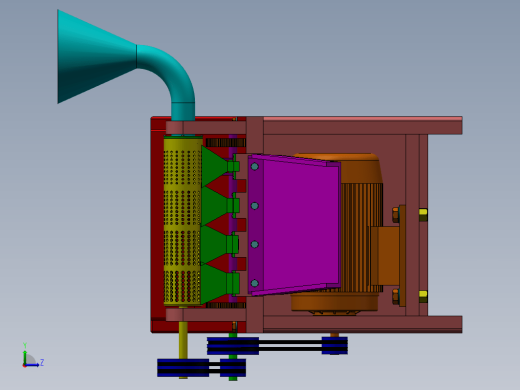Click the Y axis label of triad
Image resolution: width=520 pixels, height=390 pixels.
pyautogui.click(x=25, y=345)
